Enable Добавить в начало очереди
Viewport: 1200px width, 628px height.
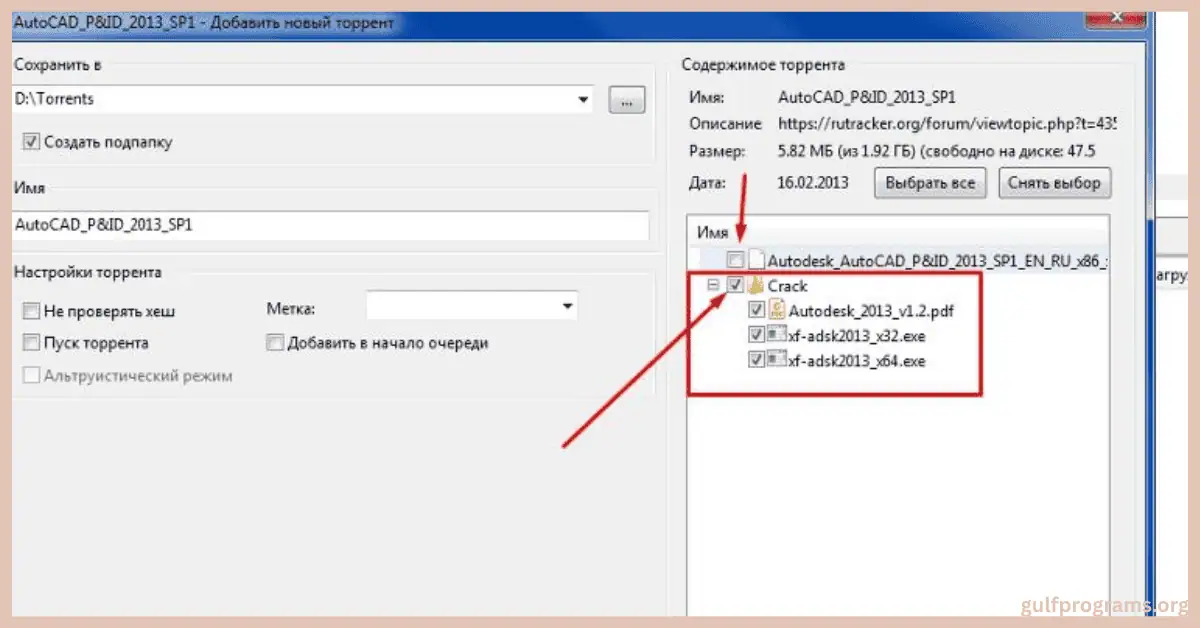[275, 342]
